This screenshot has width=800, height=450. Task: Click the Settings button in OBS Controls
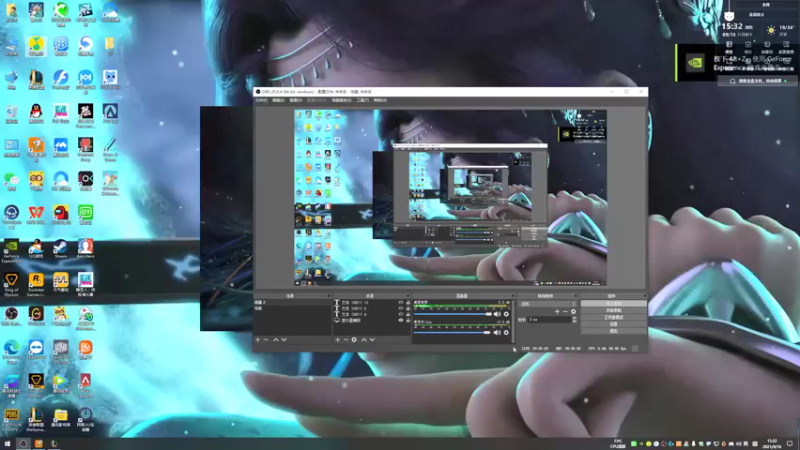click(613, 324)
